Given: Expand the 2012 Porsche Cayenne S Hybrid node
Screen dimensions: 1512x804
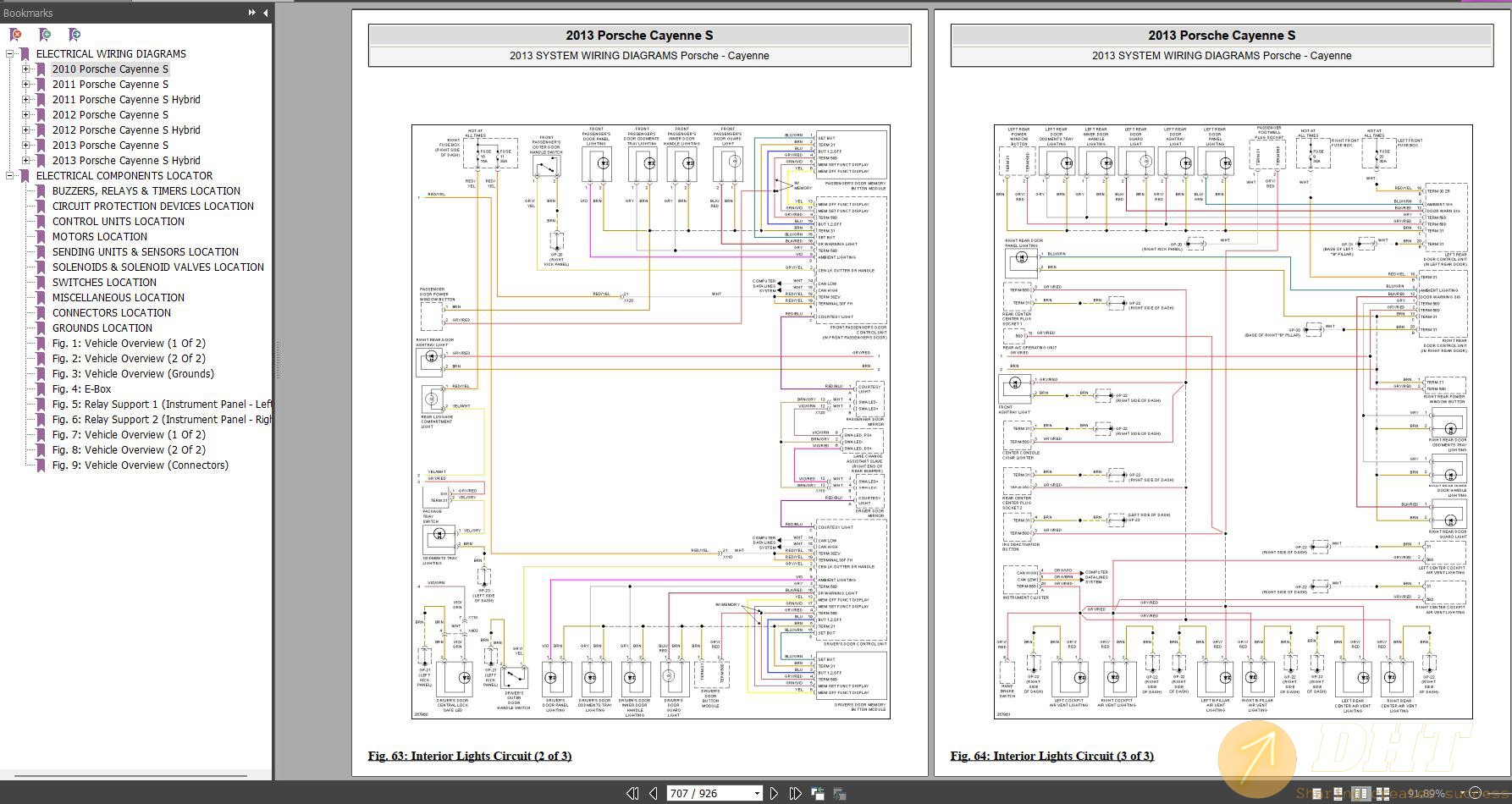Looking at the screenshot, I should click(x=25, y=129).
